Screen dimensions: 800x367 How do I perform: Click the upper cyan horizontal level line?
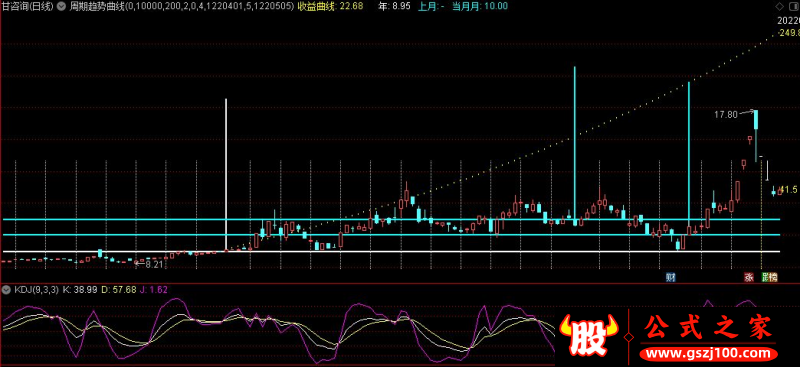click(x=391, y=219)
